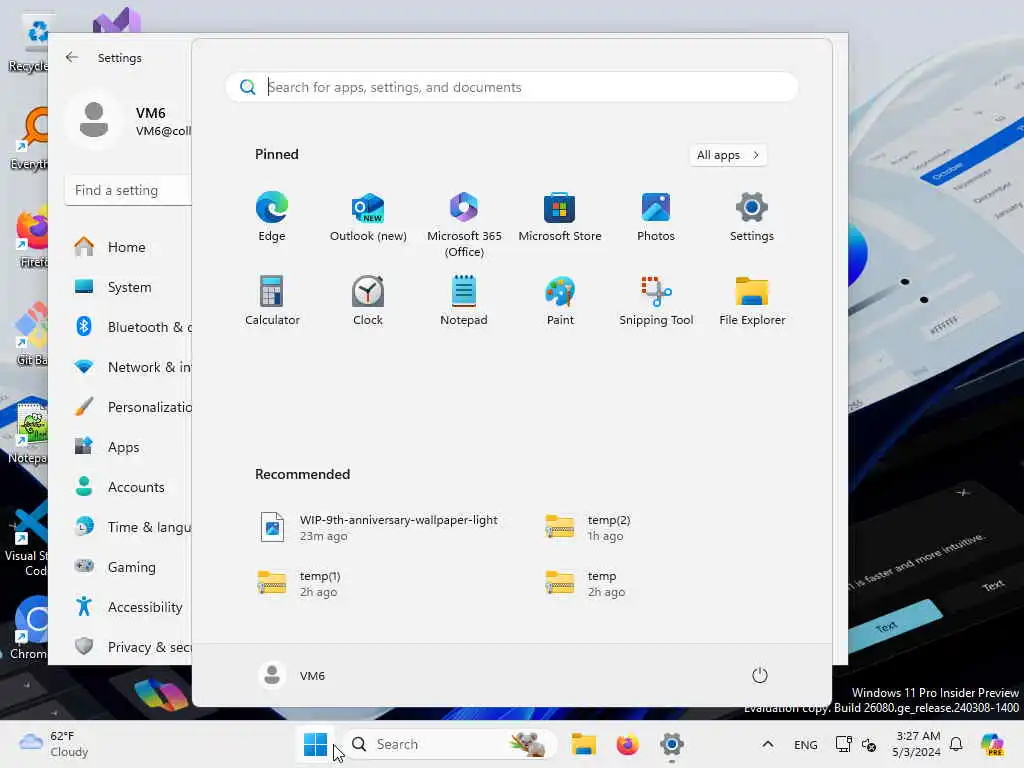1024x768 pixels.
Task: Open clock showing 3:27 AM
Action: pos(917,744)
